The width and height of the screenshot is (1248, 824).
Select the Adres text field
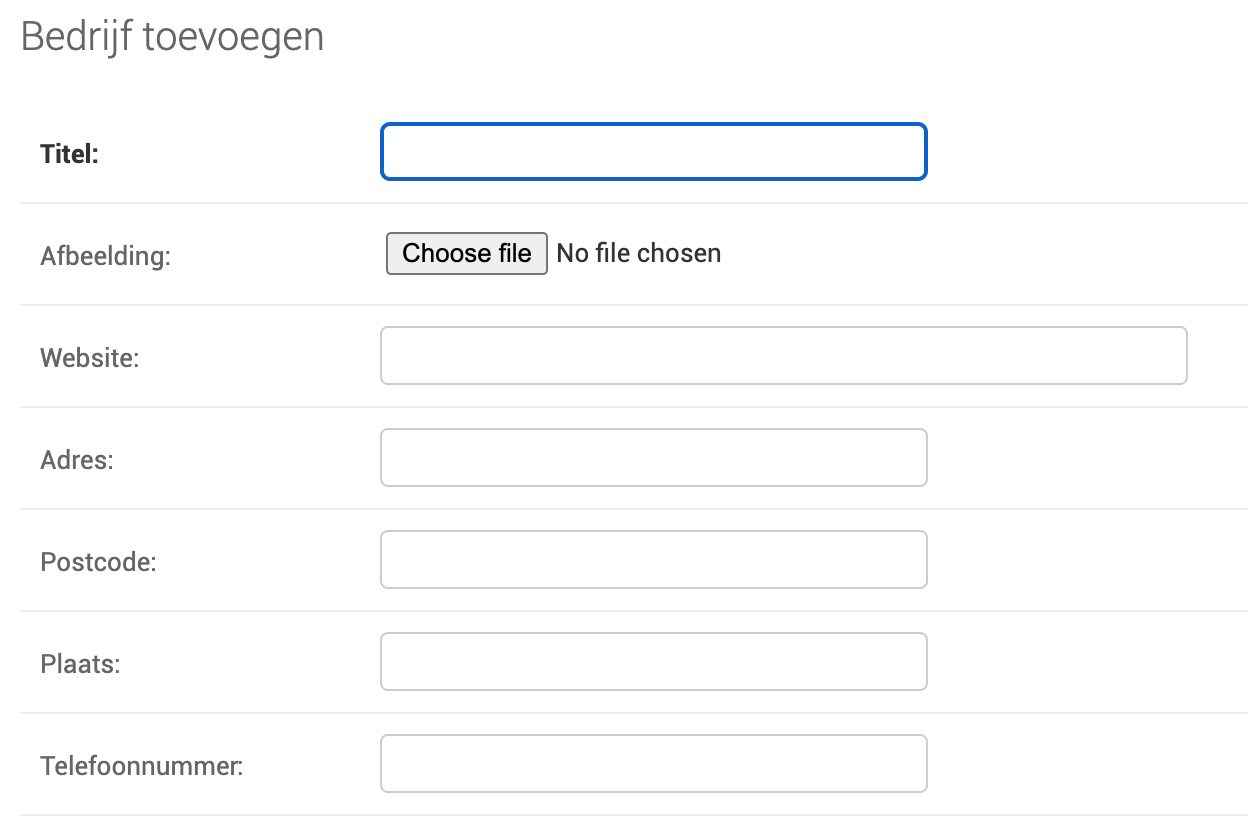[653, 457]
